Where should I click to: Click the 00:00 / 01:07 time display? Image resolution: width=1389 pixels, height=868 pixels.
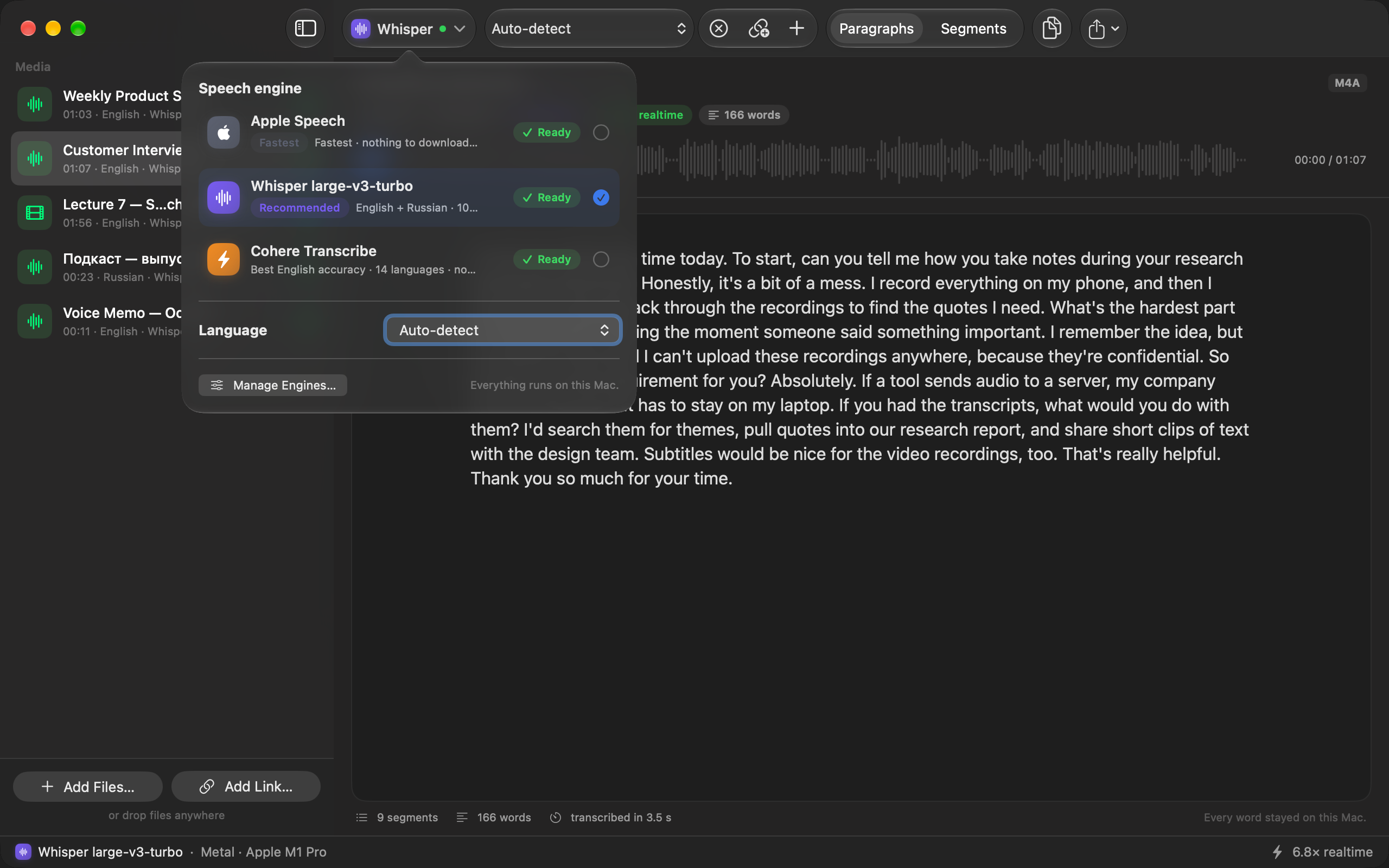click(x=1330, y=159)
